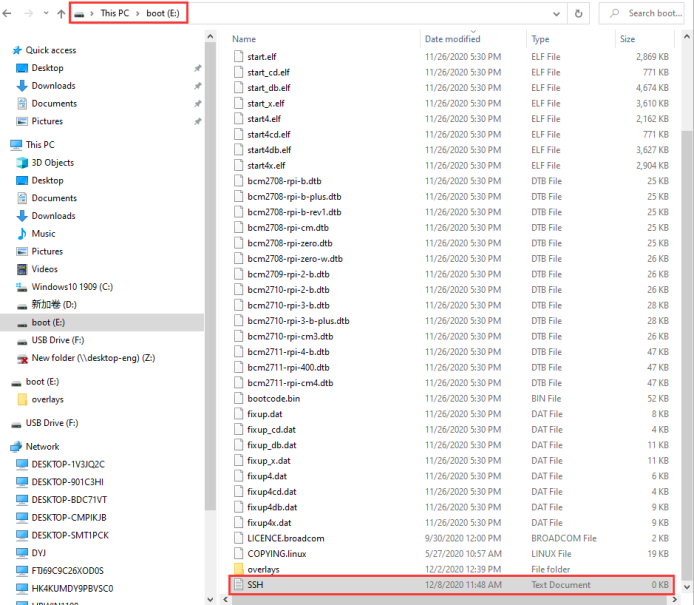This screenshot has width=694, height=605.
Task: Click 'This PC' in address breadcrumb
Action: 115,13
